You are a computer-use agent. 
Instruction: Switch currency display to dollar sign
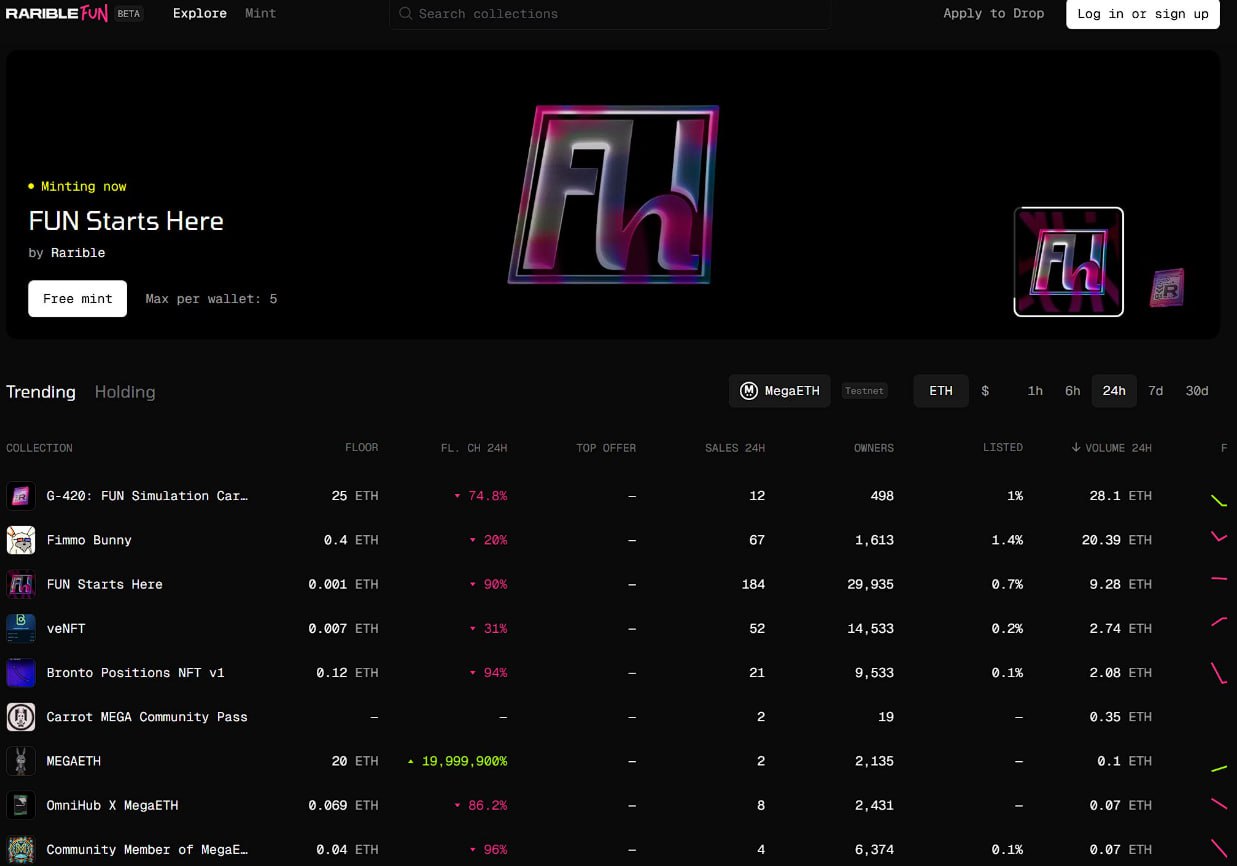coord(985,391)
